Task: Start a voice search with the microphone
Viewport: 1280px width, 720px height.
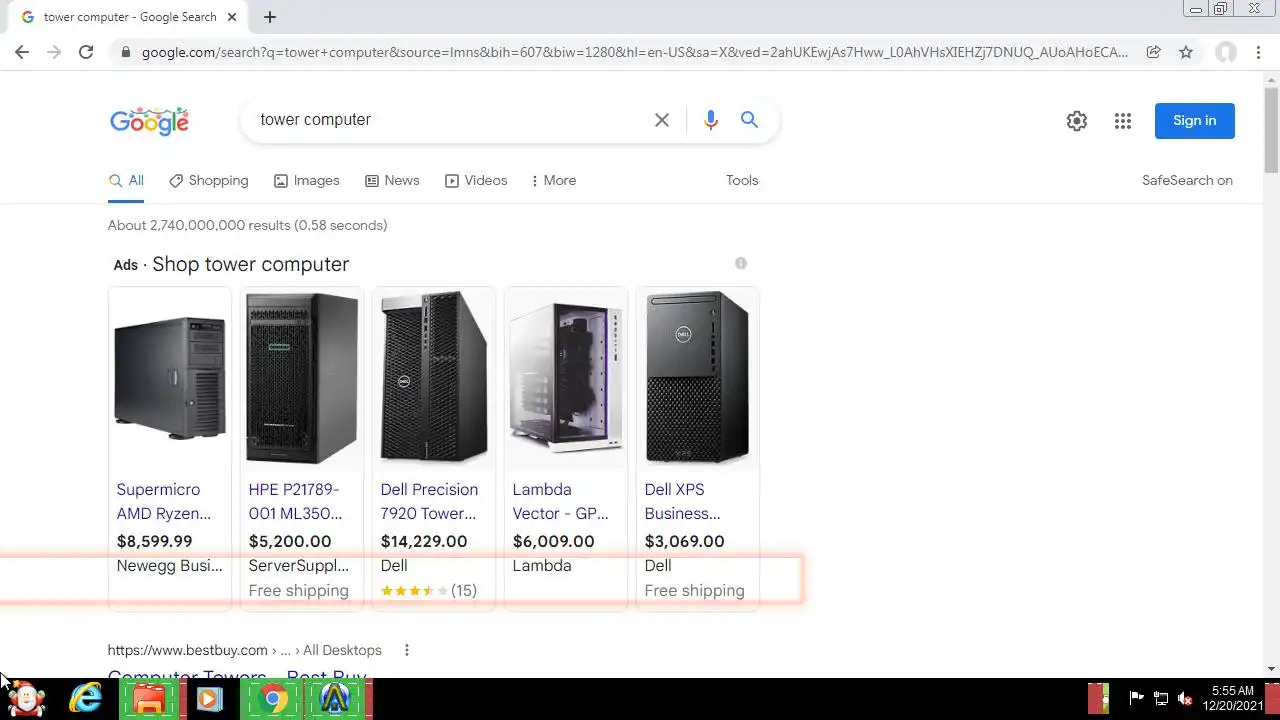Action: pos(711,120)
